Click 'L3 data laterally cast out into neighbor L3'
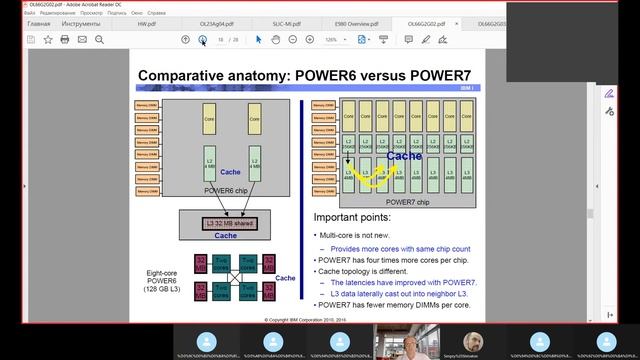 399,294
